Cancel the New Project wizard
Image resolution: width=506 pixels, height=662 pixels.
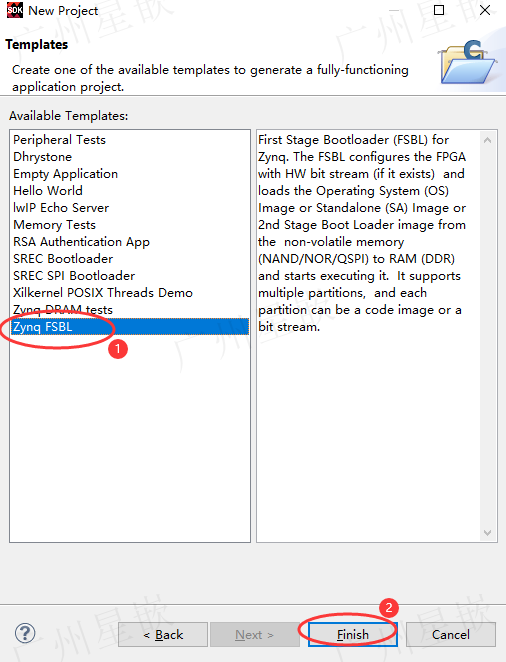pos(451,635)
